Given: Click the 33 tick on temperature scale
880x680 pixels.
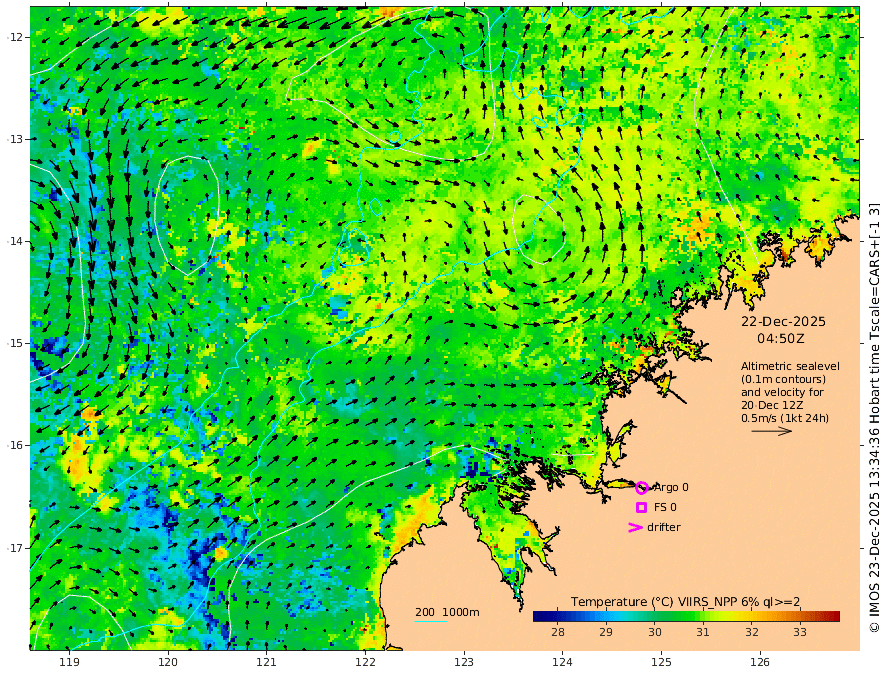Looking at the screenshot, I should pos(800,632).
